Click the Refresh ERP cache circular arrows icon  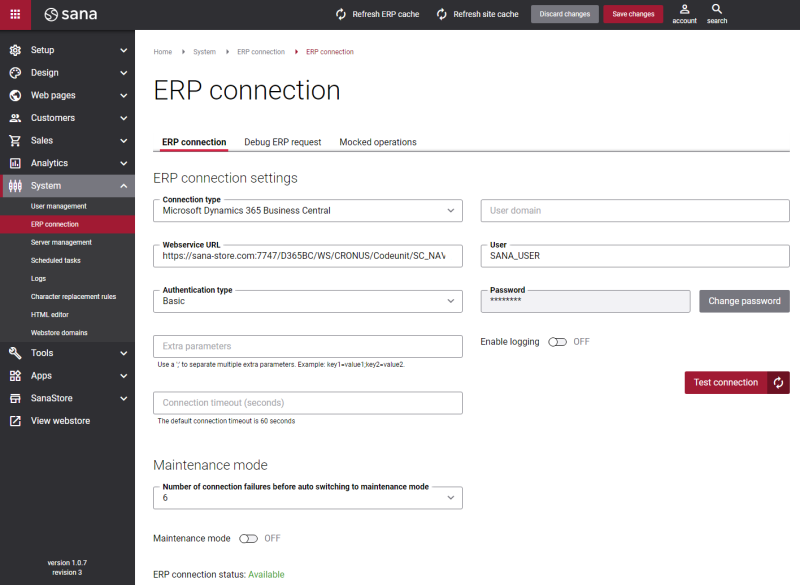[341, 14]
